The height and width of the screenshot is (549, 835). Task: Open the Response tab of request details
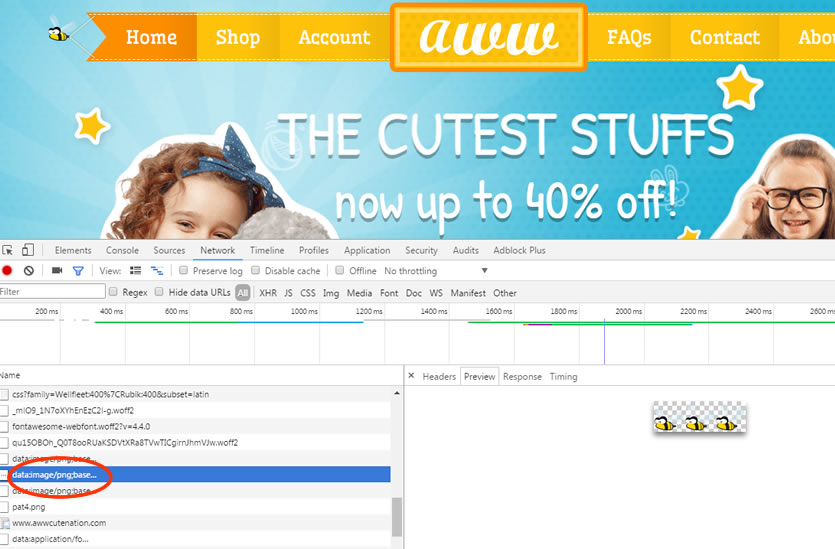[522, 376]
